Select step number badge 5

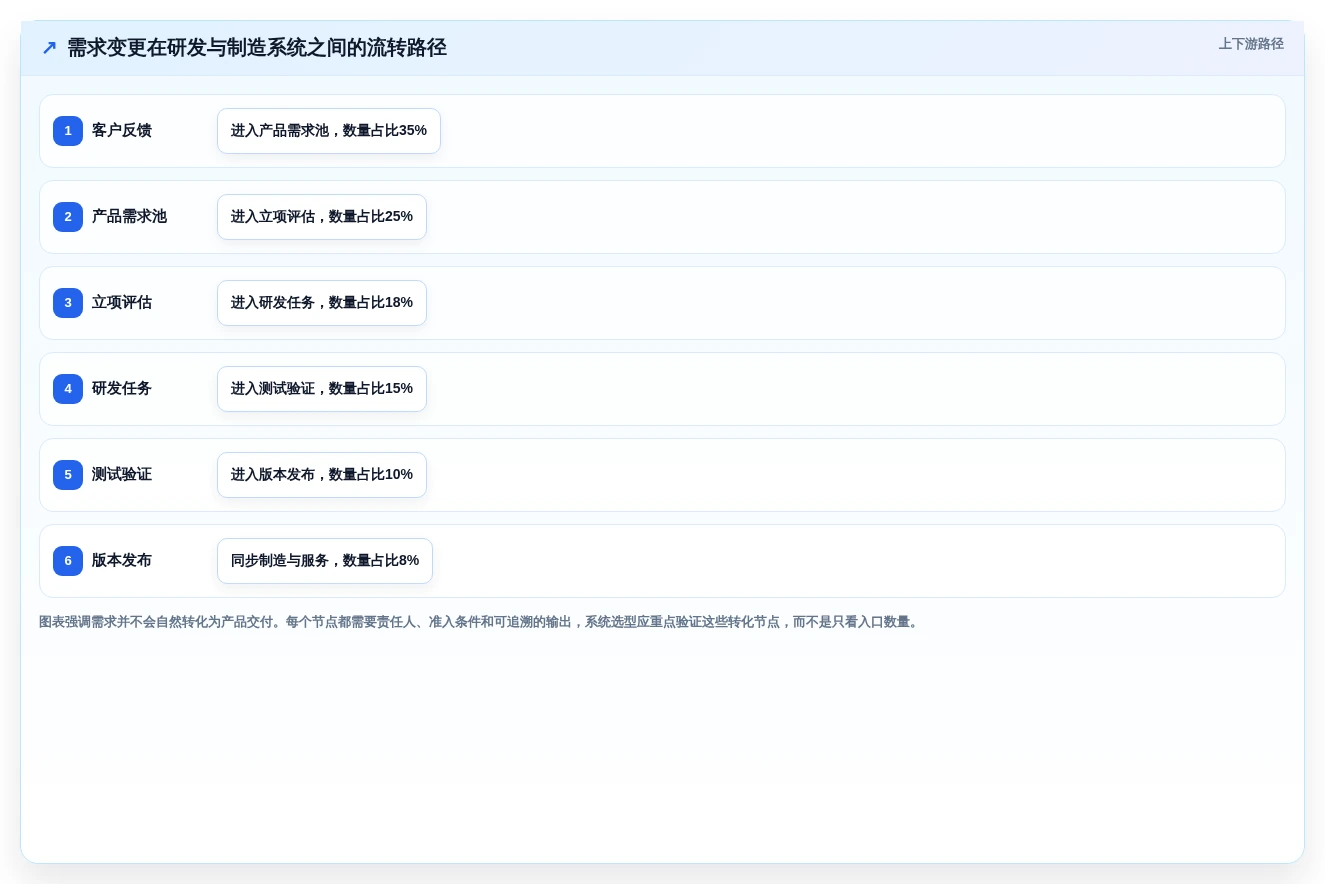point(68,475)
